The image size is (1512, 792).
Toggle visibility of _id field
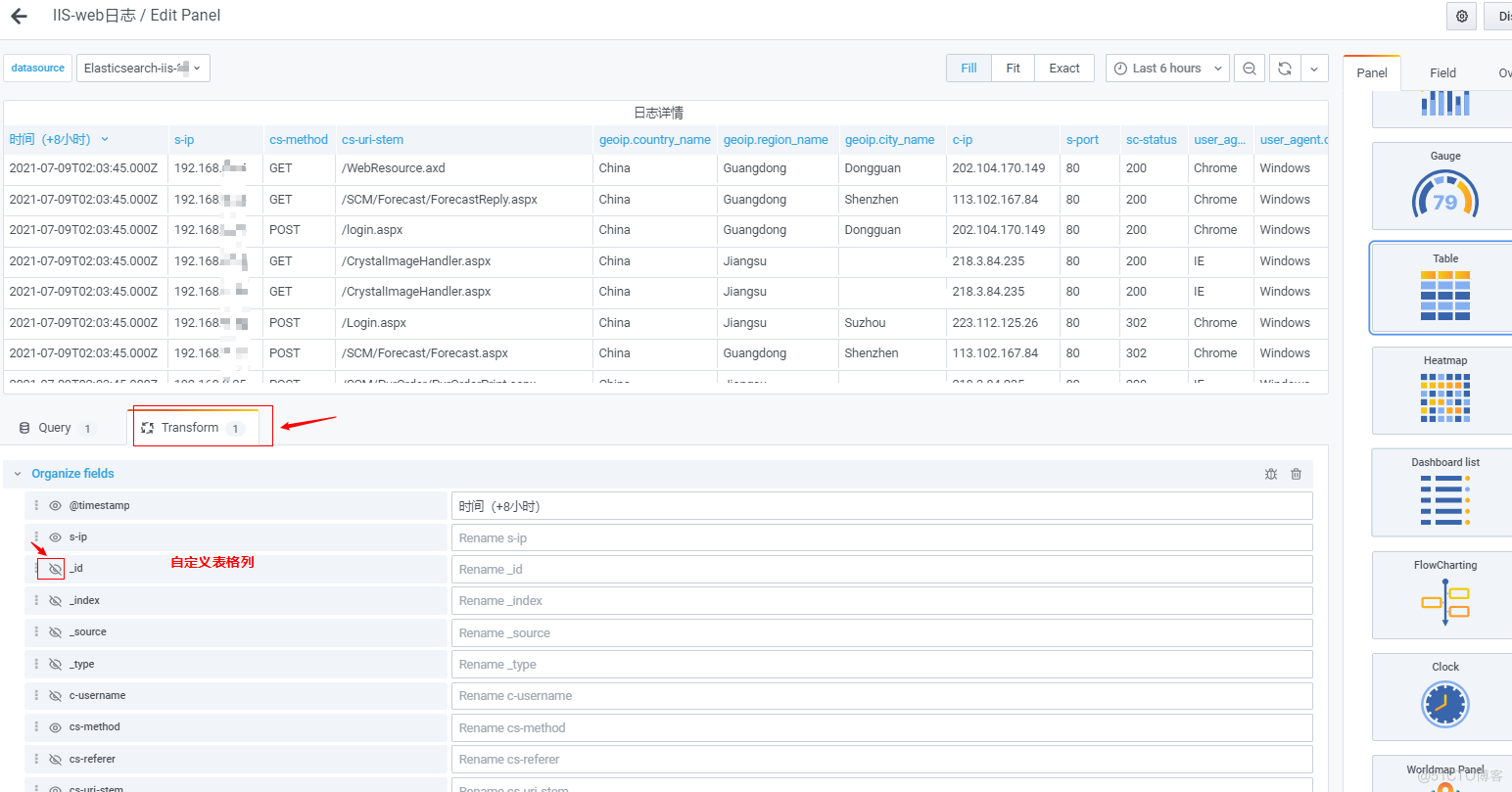coord(56,569)
